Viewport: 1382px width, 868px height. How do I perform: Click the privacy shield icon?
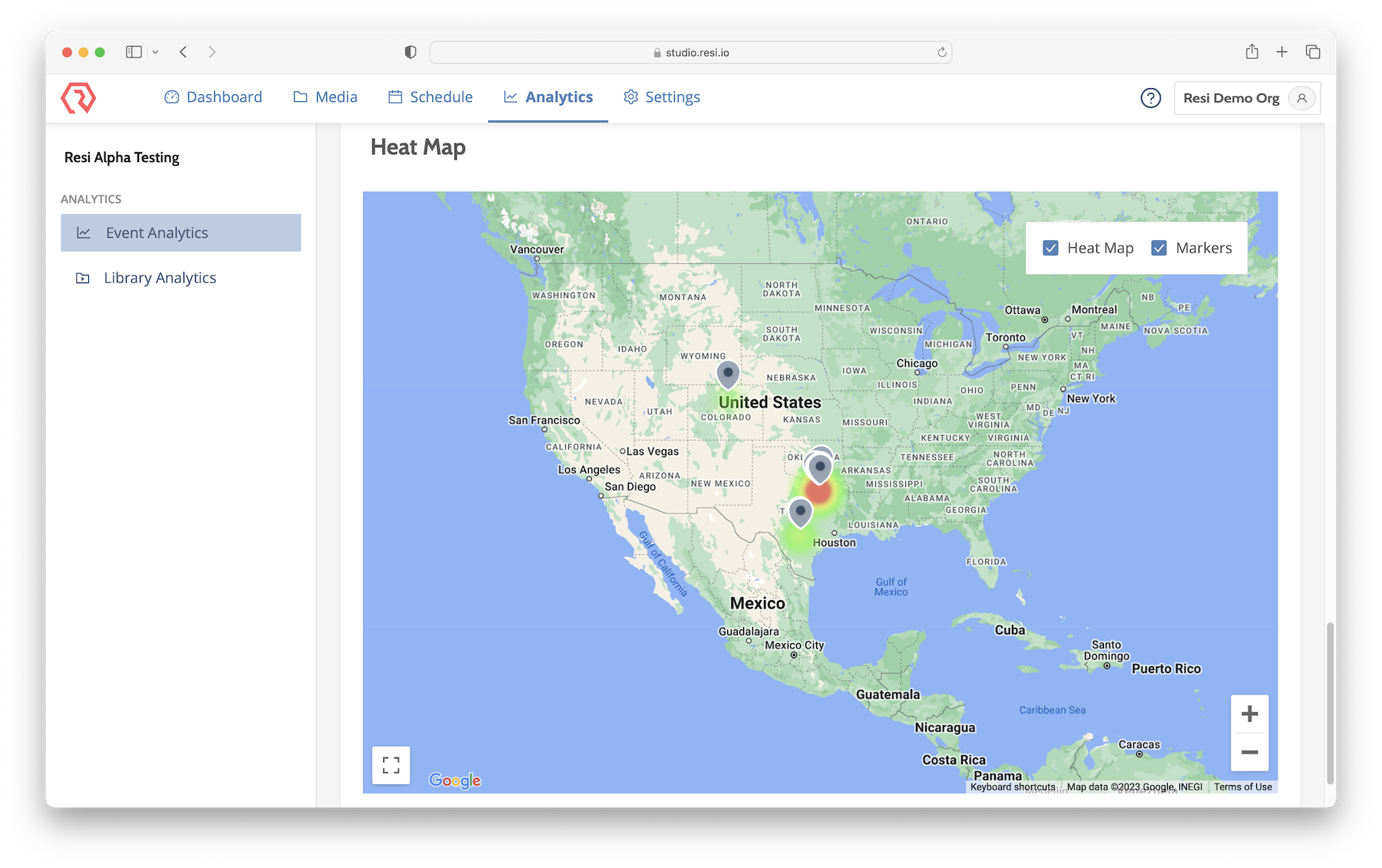(411, 52)
